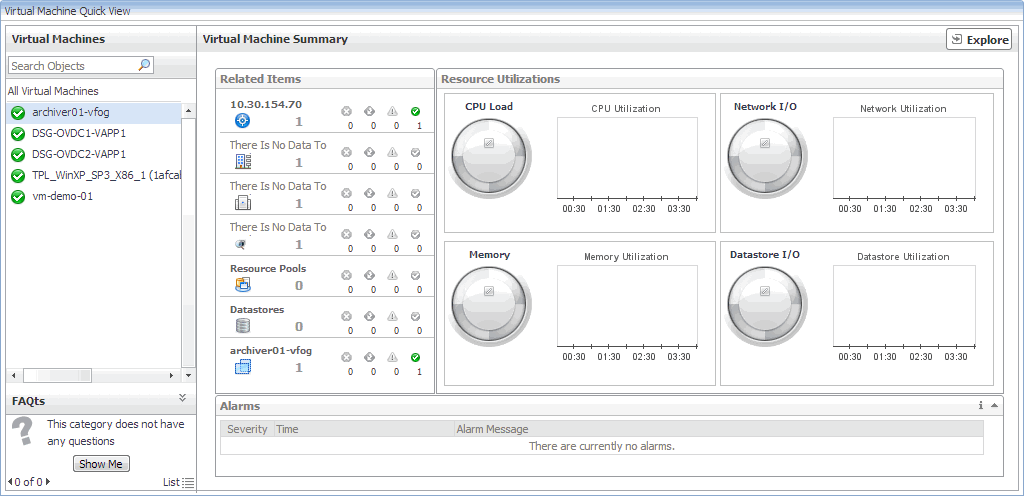Click critical alarm icon in Resource Pools row

tap(369, 275)
